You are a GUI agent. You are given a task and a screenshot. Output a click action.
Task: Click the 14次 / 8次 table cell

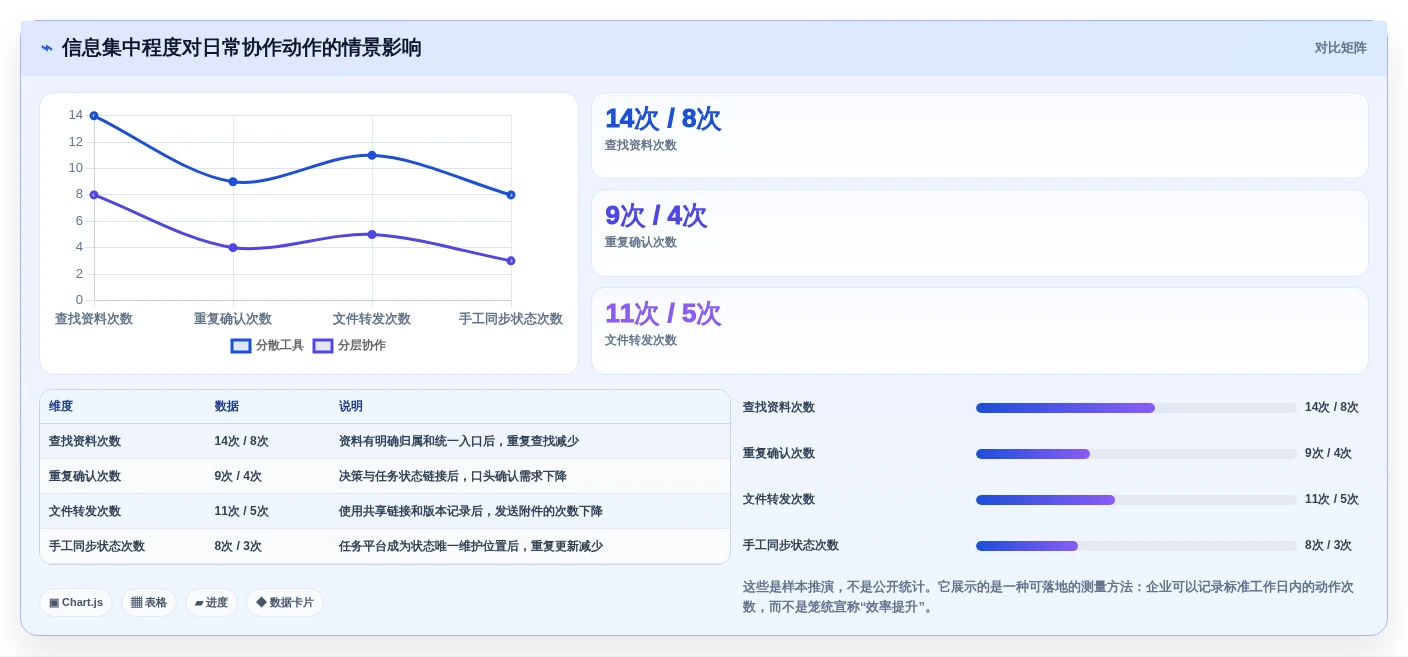[242, 441]
